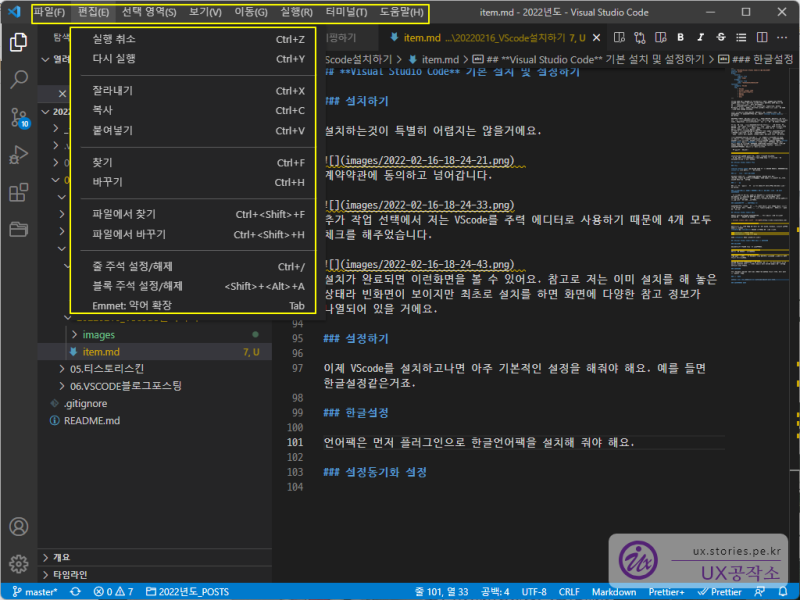Select item.md in the explorer tree

(155, 352)
